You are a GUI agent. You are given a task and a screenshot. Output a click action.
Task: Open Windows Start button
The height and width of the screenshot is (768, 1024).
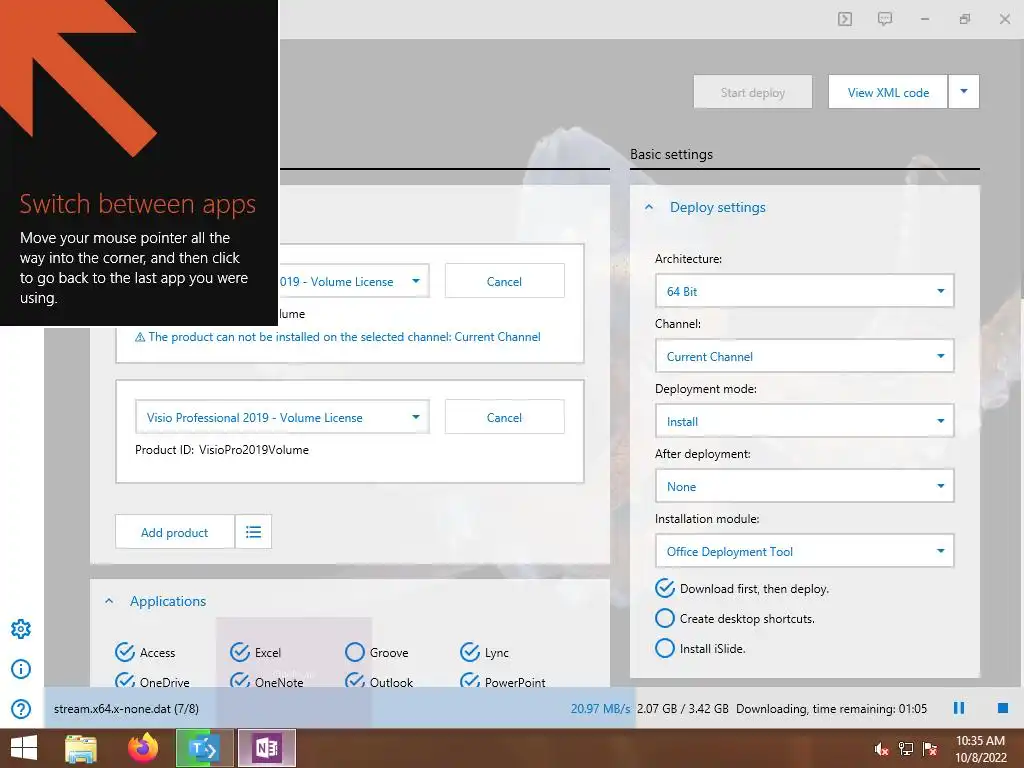coord(24,748)
